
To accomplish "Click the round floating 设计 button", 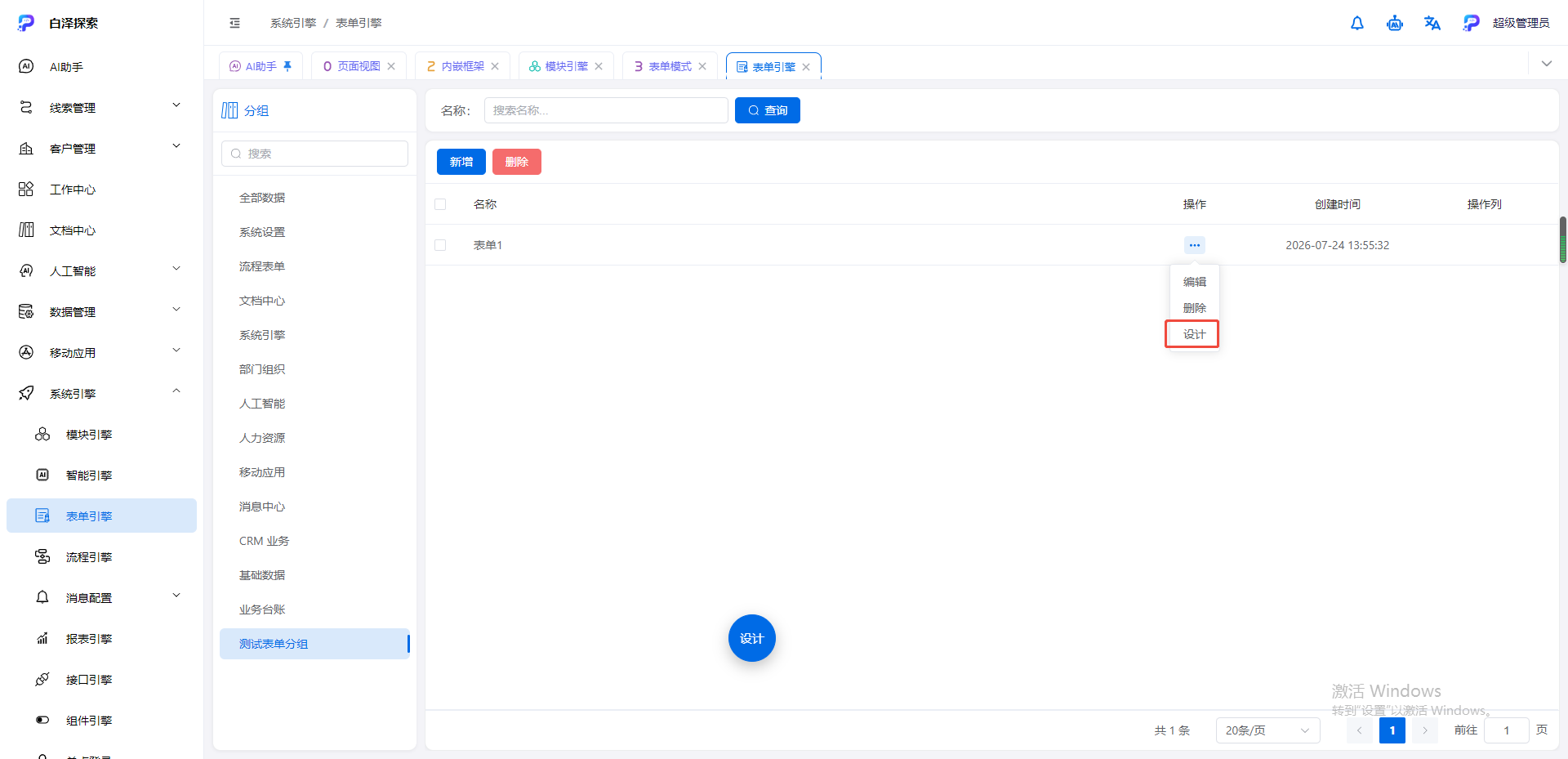I will pyautogui.click(x=752, y=638).
